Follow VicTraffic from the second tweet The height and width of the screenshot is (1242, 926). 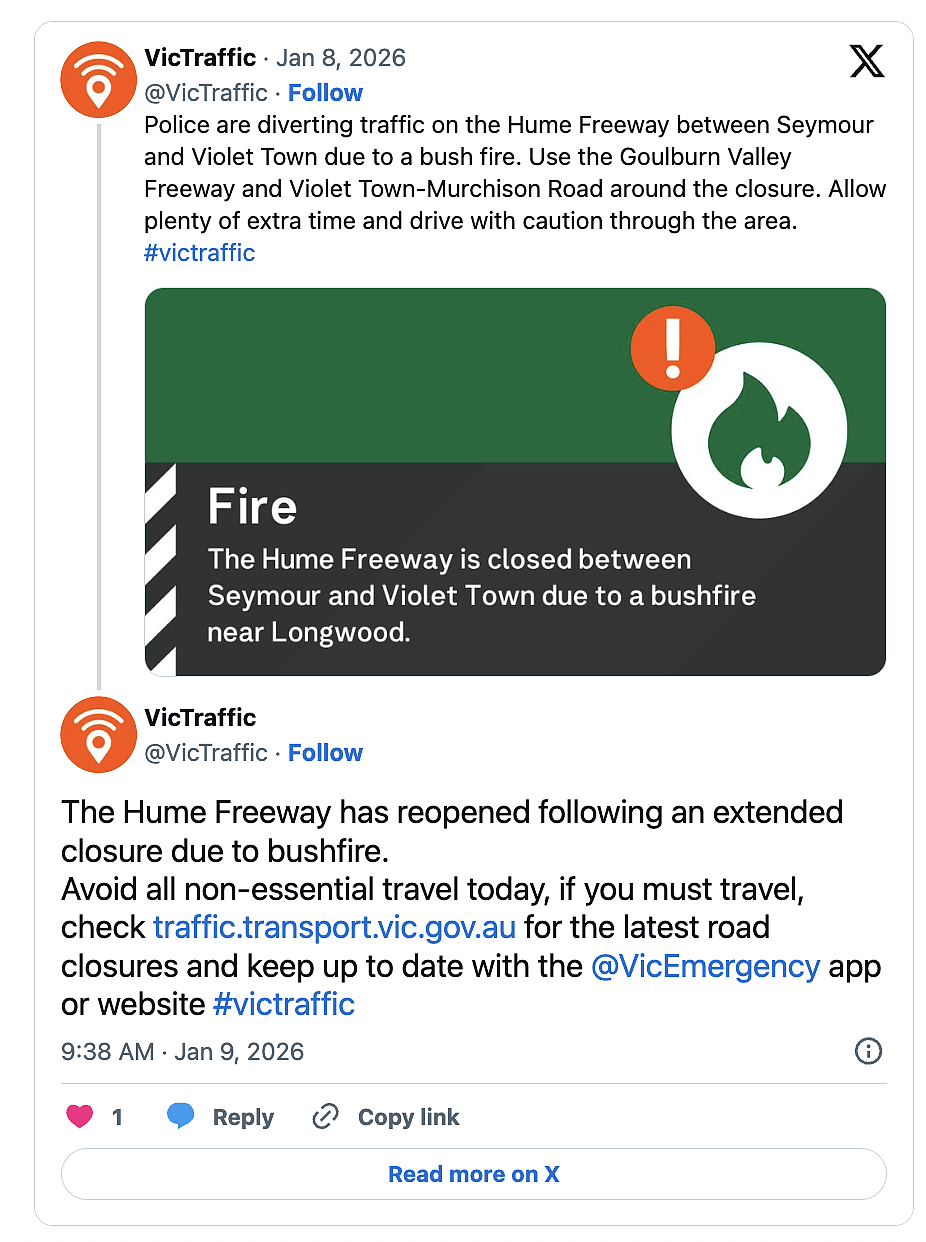click(x=325, y=753)
